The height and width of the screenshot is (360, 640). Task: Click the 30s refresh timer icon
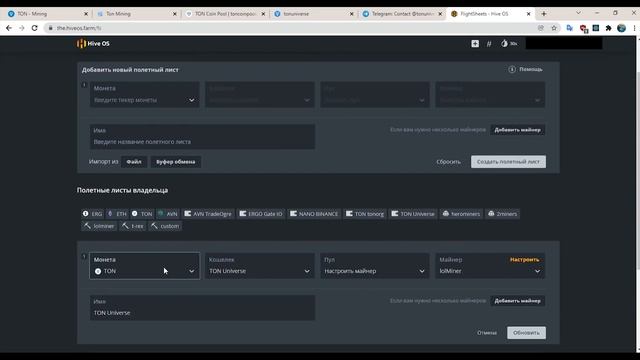(509, 44)
